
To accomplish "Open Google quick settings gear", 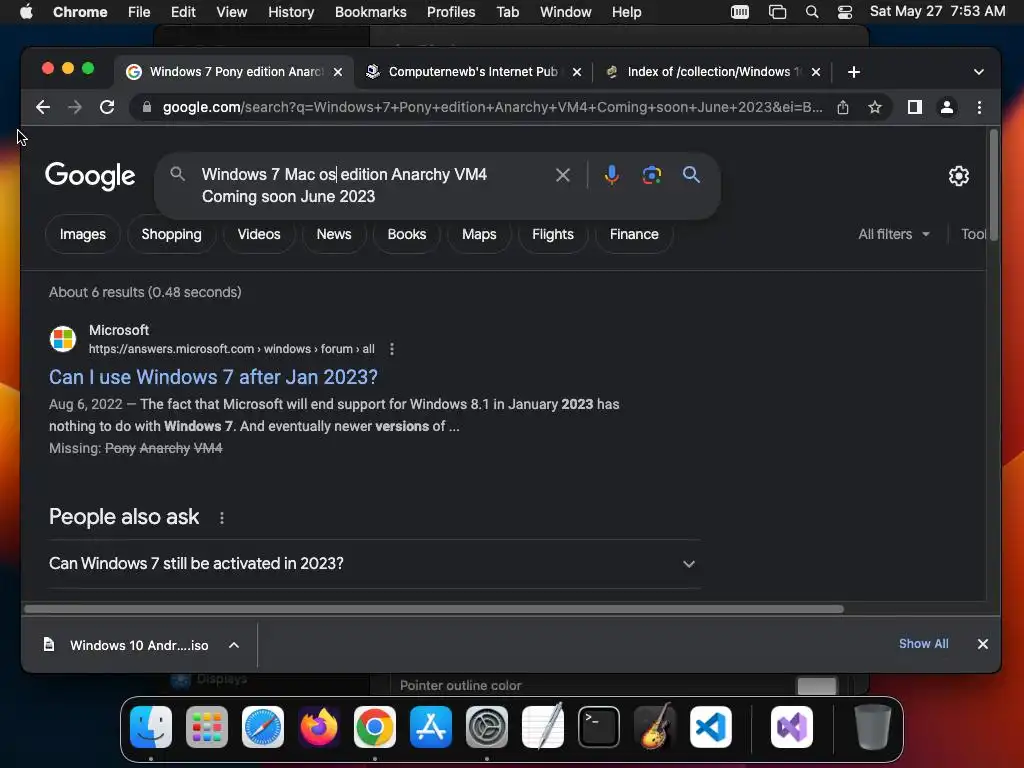I will [959, 176].
